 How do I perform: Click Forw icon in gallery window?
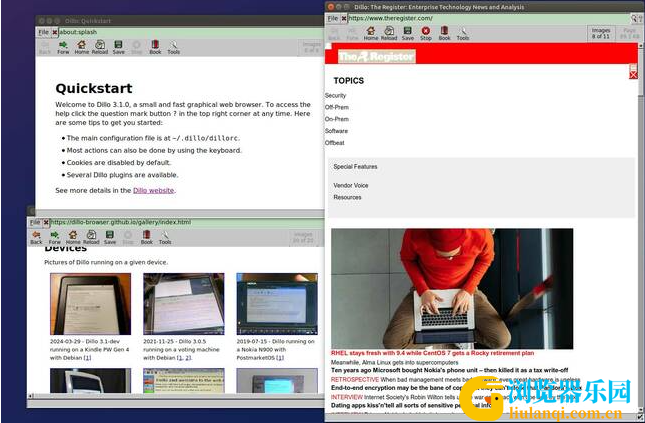click(x=54, y=235)
